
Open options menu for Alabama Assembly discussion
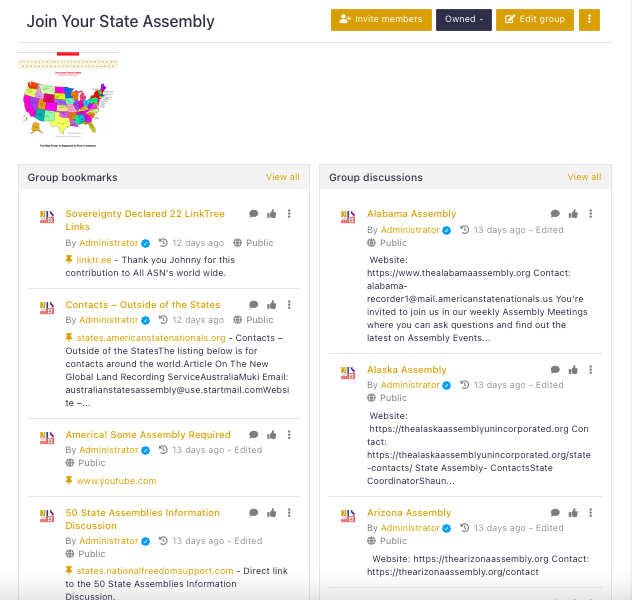(590, 213)
